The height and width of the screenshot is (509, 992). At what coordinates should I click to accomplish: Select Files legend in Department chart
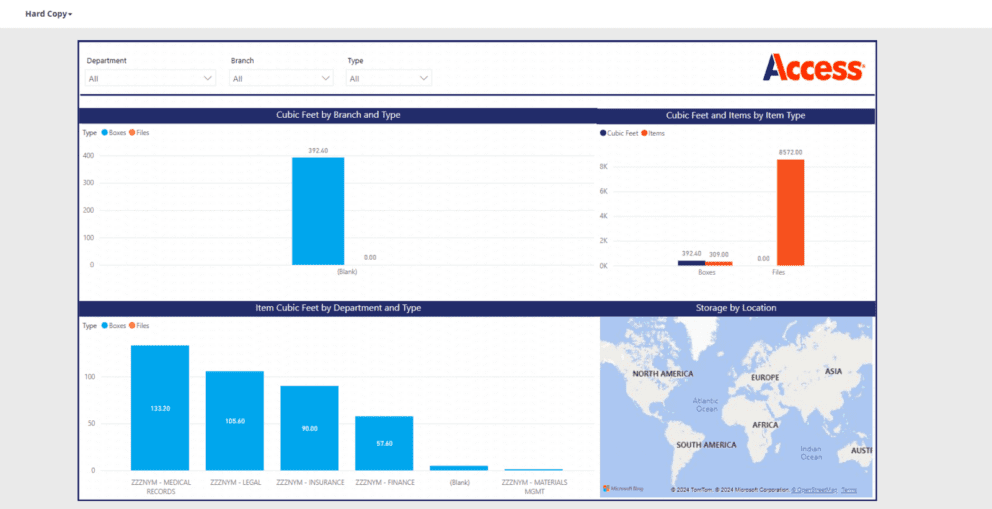coord(140,325)
